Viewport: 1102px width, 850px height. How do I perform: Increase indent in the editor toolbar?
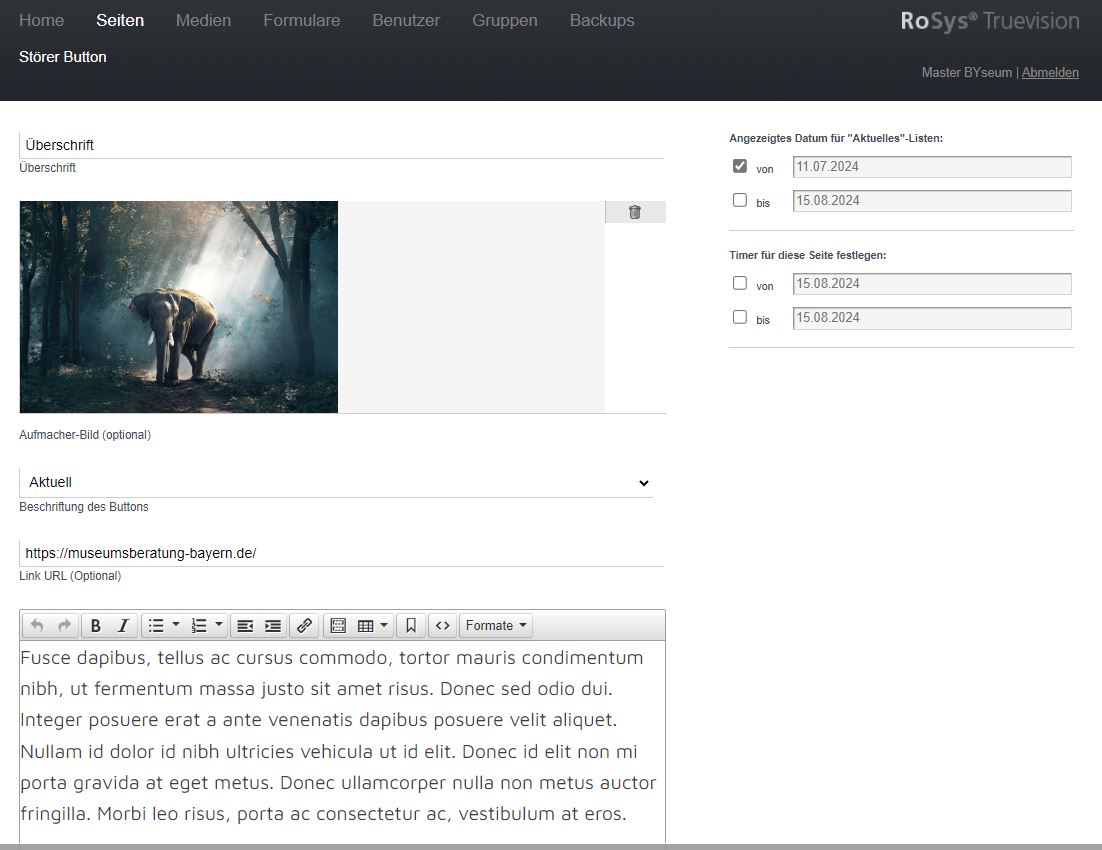pos(272,626)
